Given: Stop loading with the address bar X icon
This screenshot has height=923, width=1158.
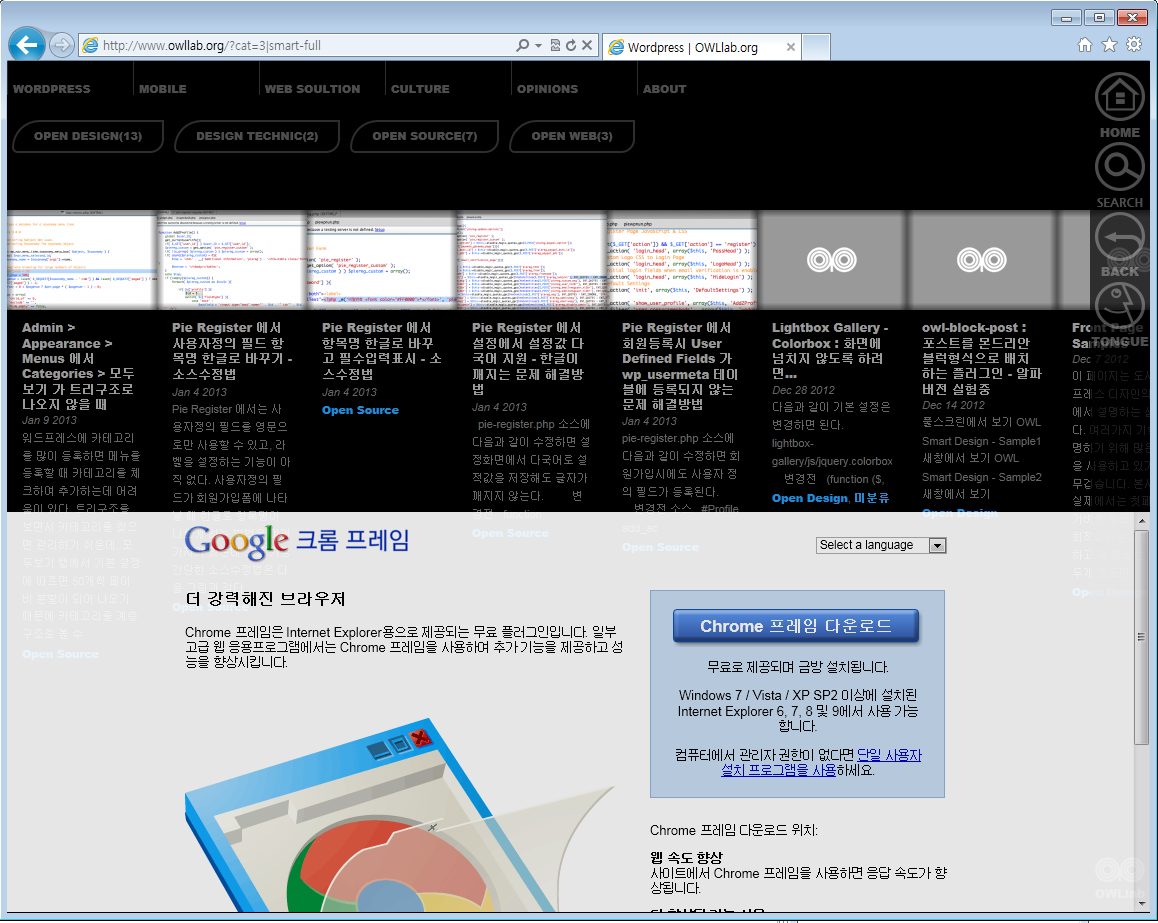Looking at the screenshot, I should pyautogui.click(x=587, y=45).
